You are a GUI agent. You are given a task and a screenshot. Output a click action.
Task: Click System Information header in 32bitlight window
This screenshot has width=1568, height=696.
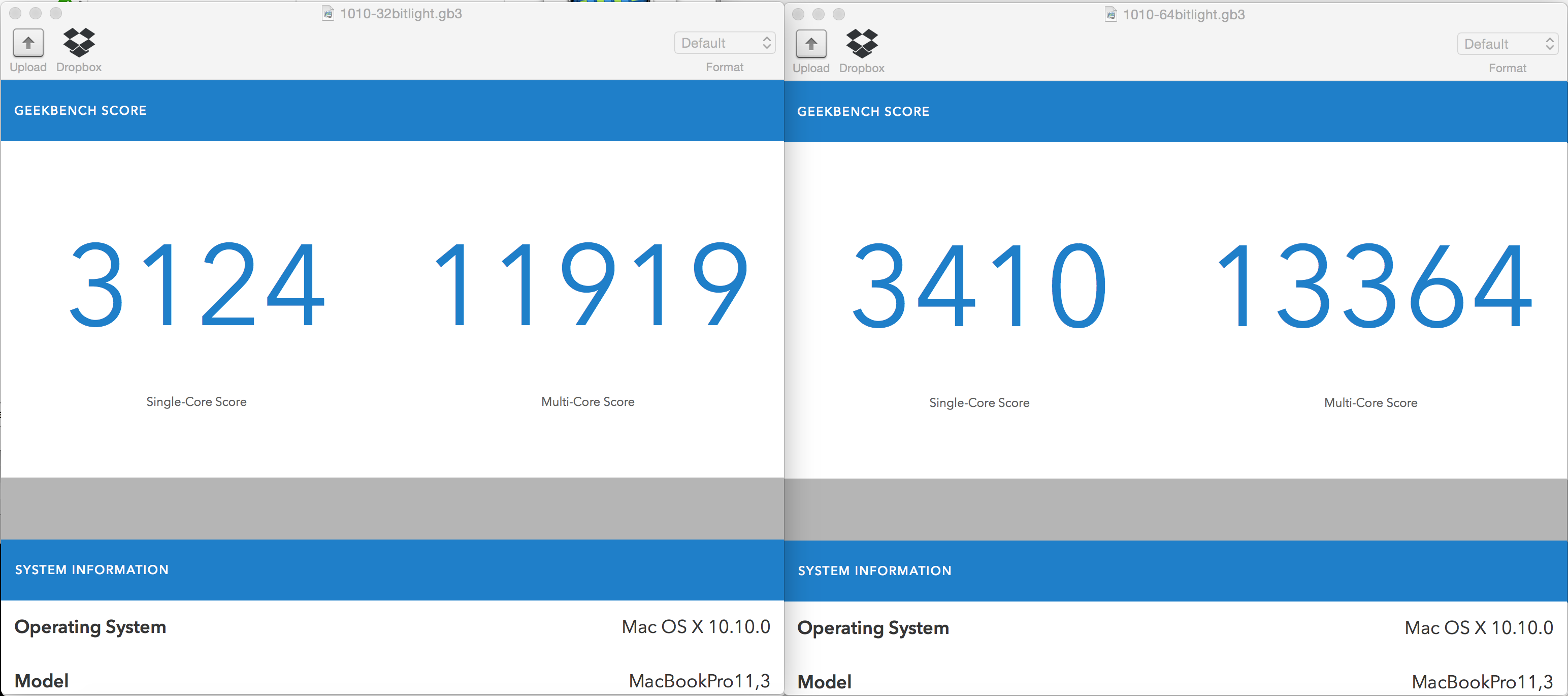click(91, 570)
